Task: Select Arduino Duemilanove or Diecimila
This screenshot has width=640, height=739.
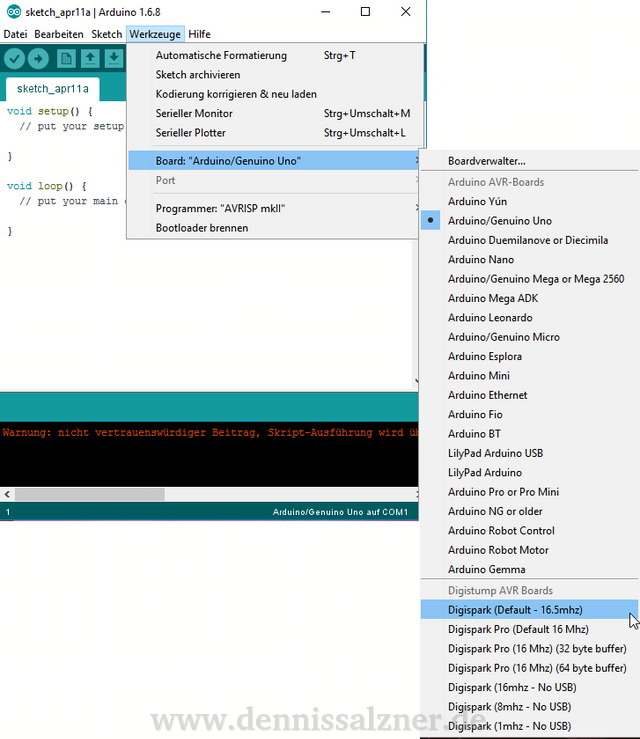Action: click(530, 240)
